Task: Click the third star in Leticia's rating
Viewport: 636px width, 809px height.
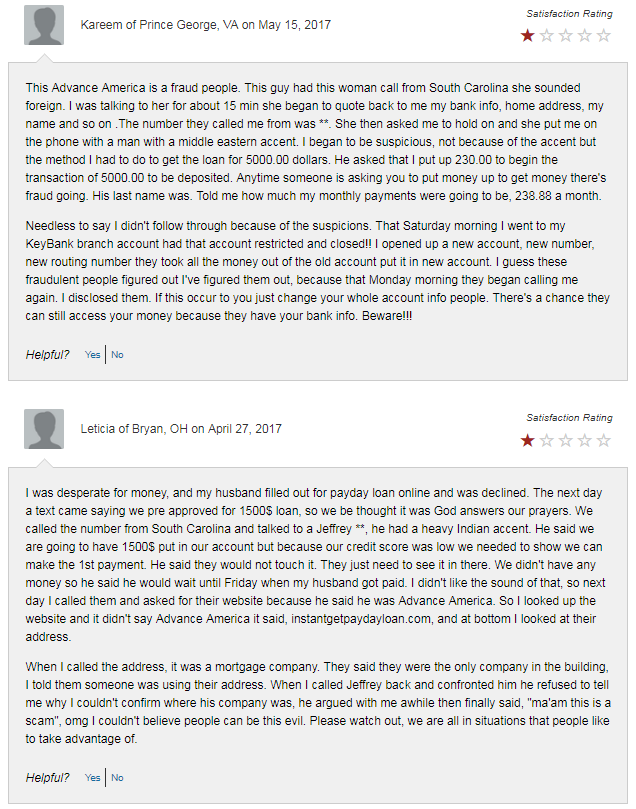Action: [565, 440]
